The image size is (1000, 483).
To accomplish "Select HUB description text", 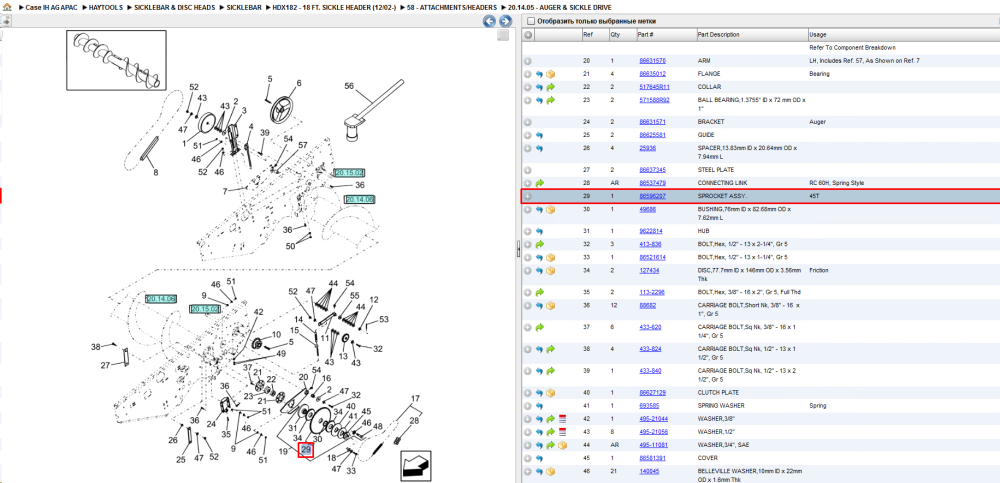I will pos(703,231).
